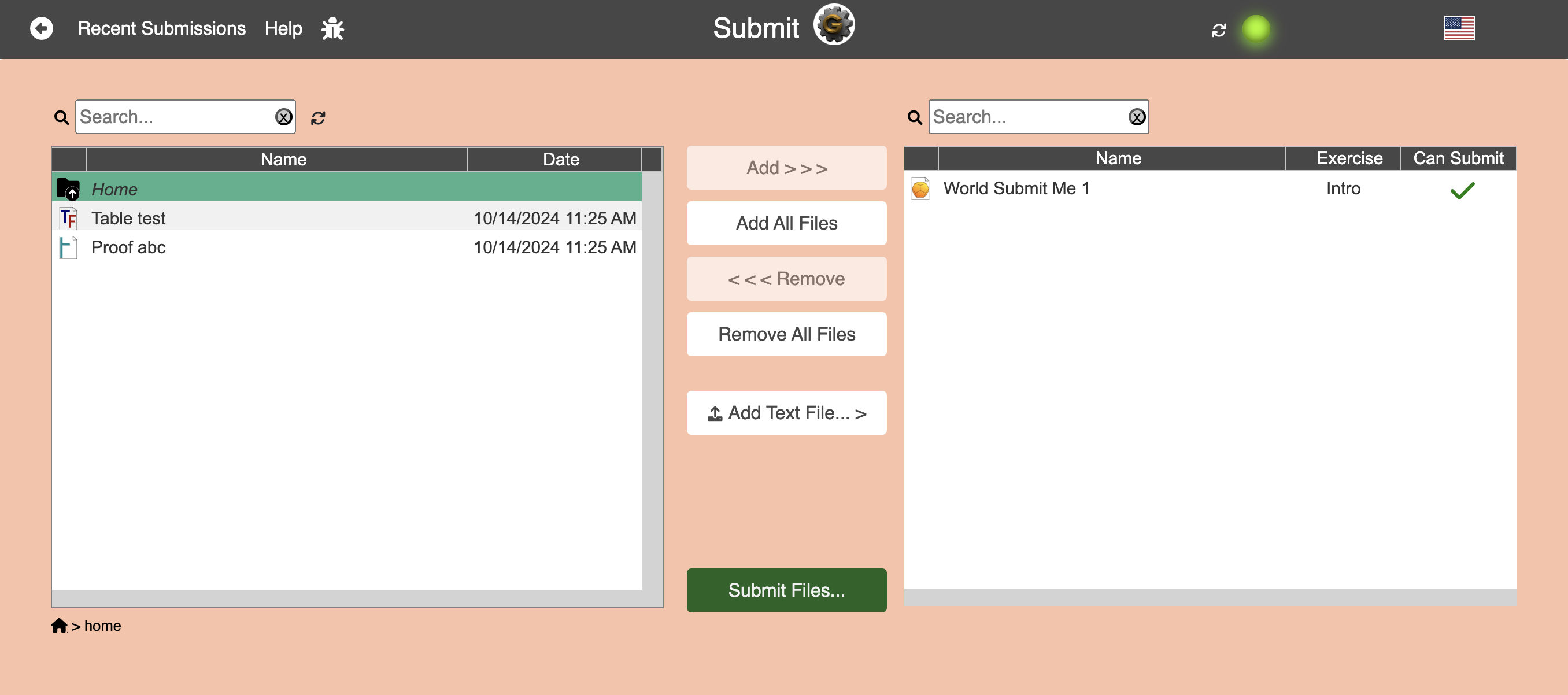Click the green connection status light
Screen dimensions: 1568x695
click(1256, 28)
